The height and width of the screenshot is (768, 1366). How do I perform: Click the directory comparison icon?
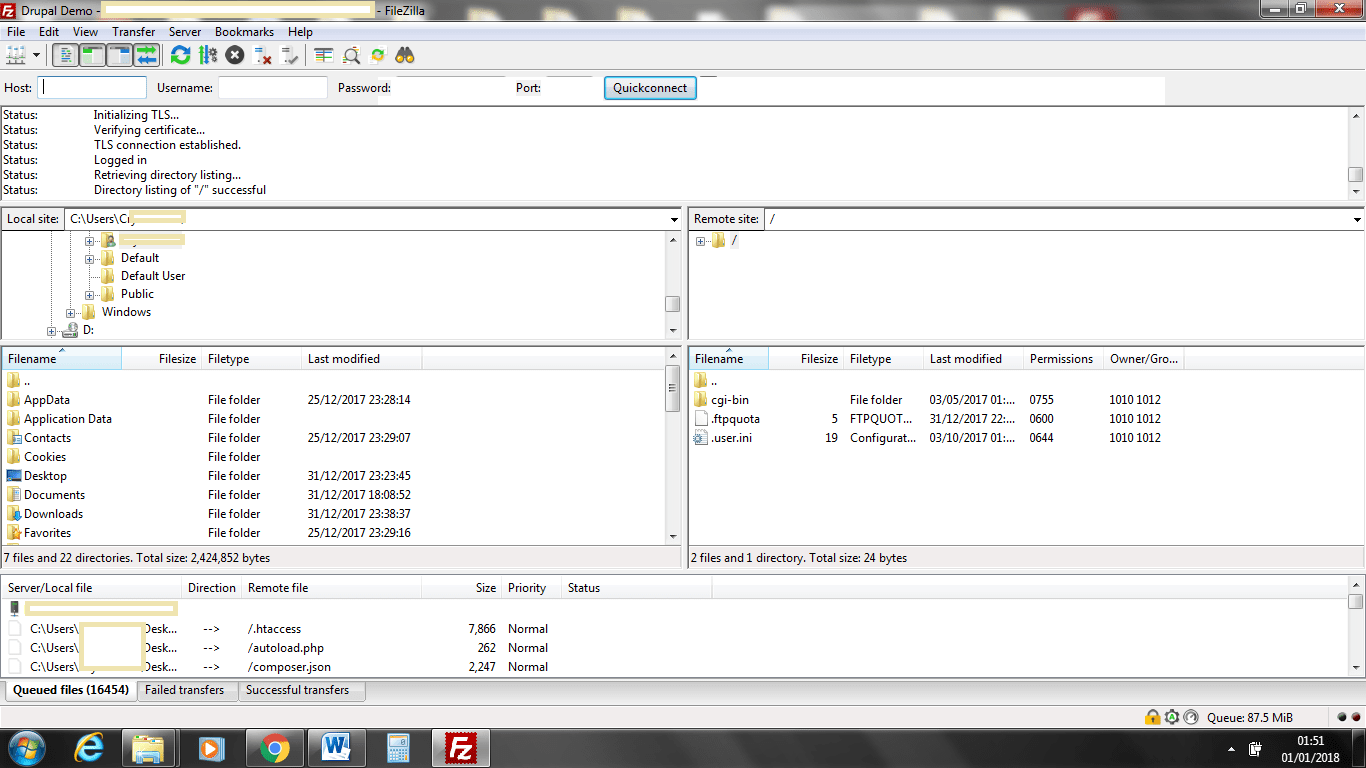[x=351, y=55]
